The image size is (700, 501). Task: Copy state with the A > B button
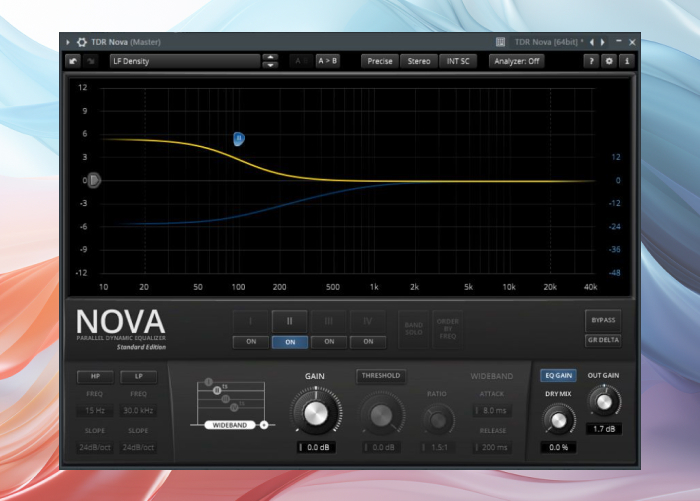coord(328,61)
